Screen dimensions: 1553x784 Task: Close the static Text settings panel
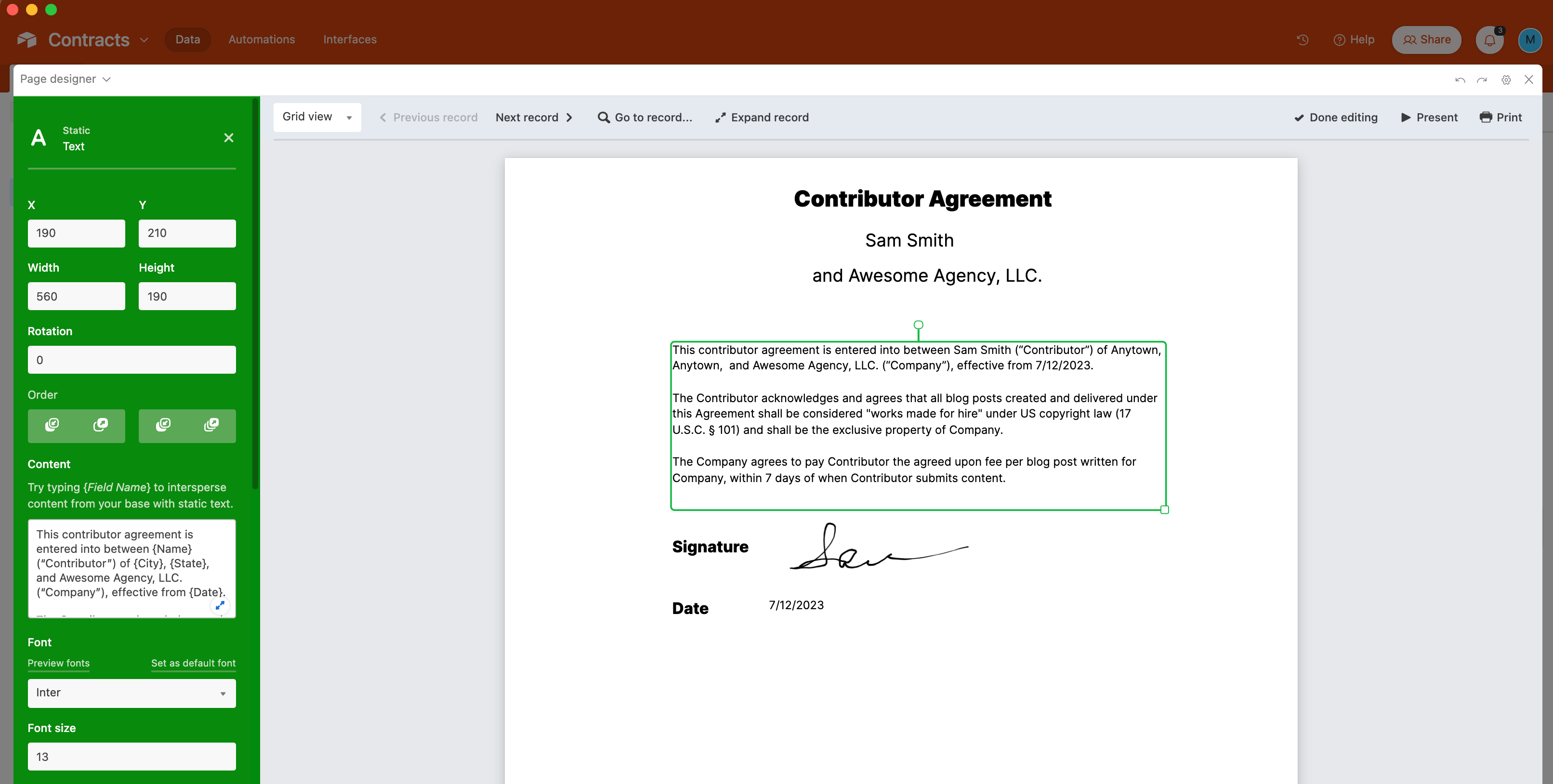(x=228, y=137)
